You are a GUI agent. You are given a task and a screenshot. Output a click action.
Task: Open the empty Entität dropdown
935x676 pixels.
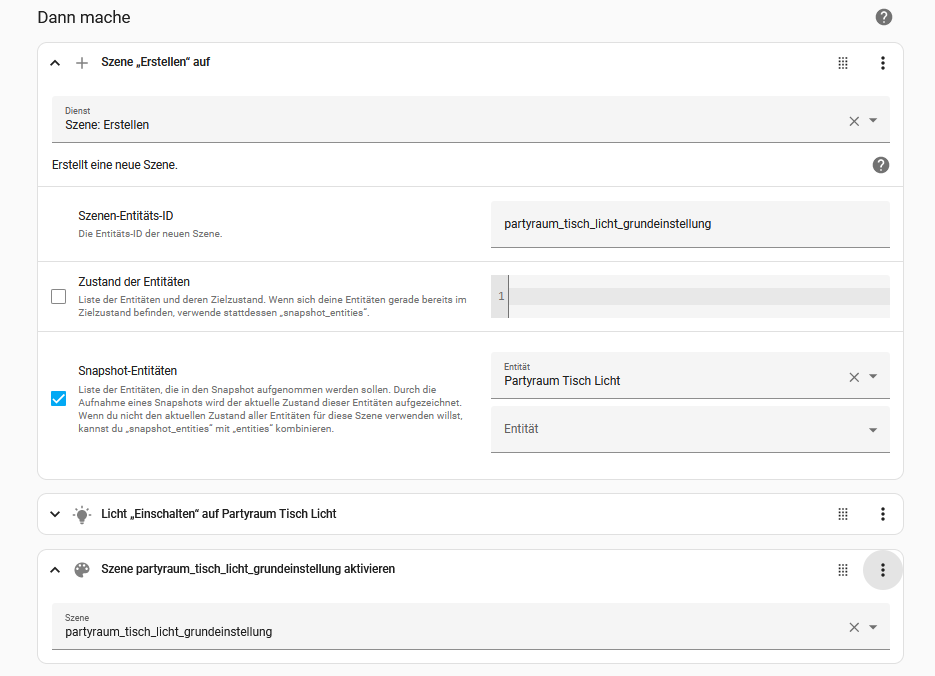[873, 430]
